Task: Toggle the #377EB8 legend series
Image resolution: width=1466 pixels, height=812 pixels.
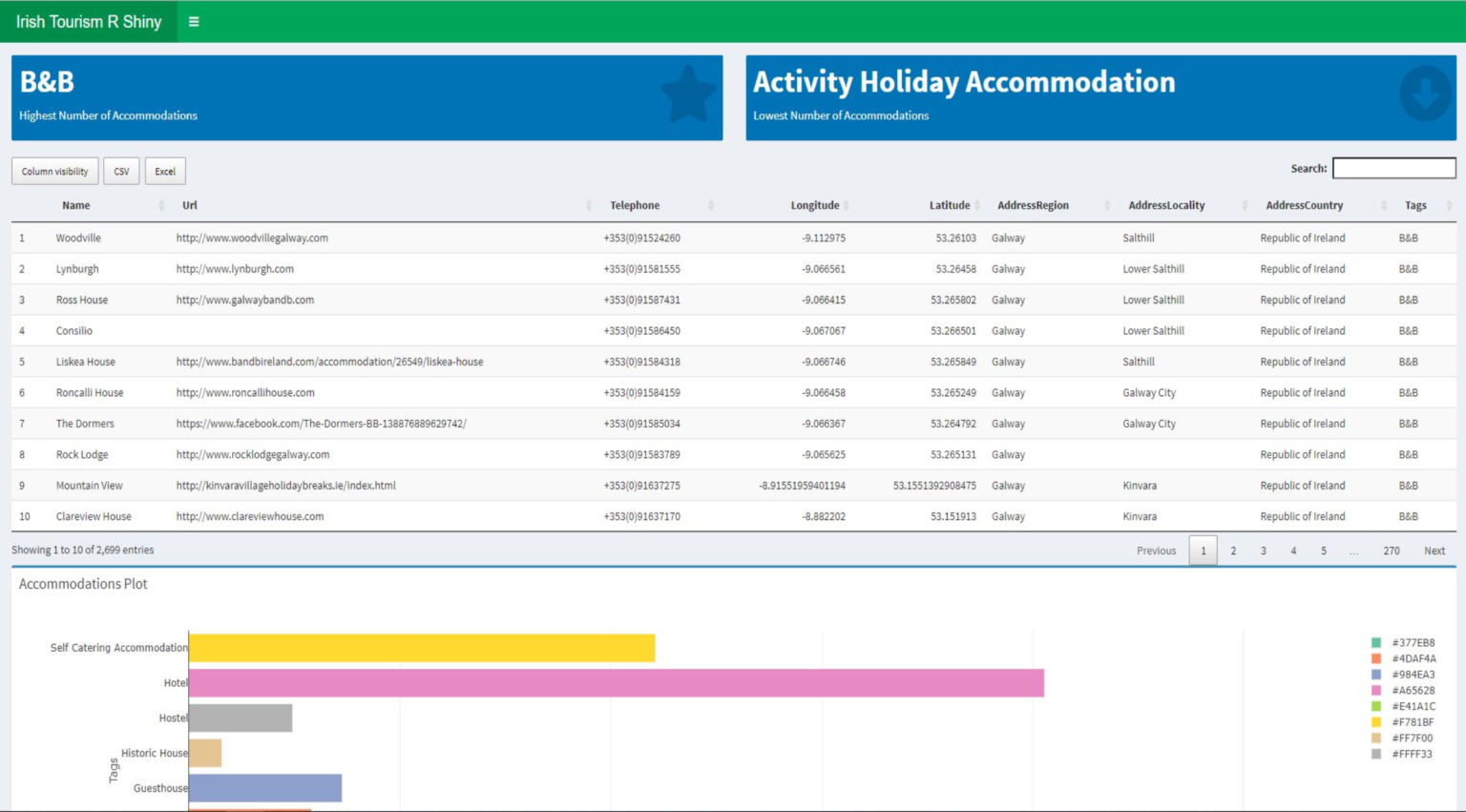Action: tap(1403, 643)
